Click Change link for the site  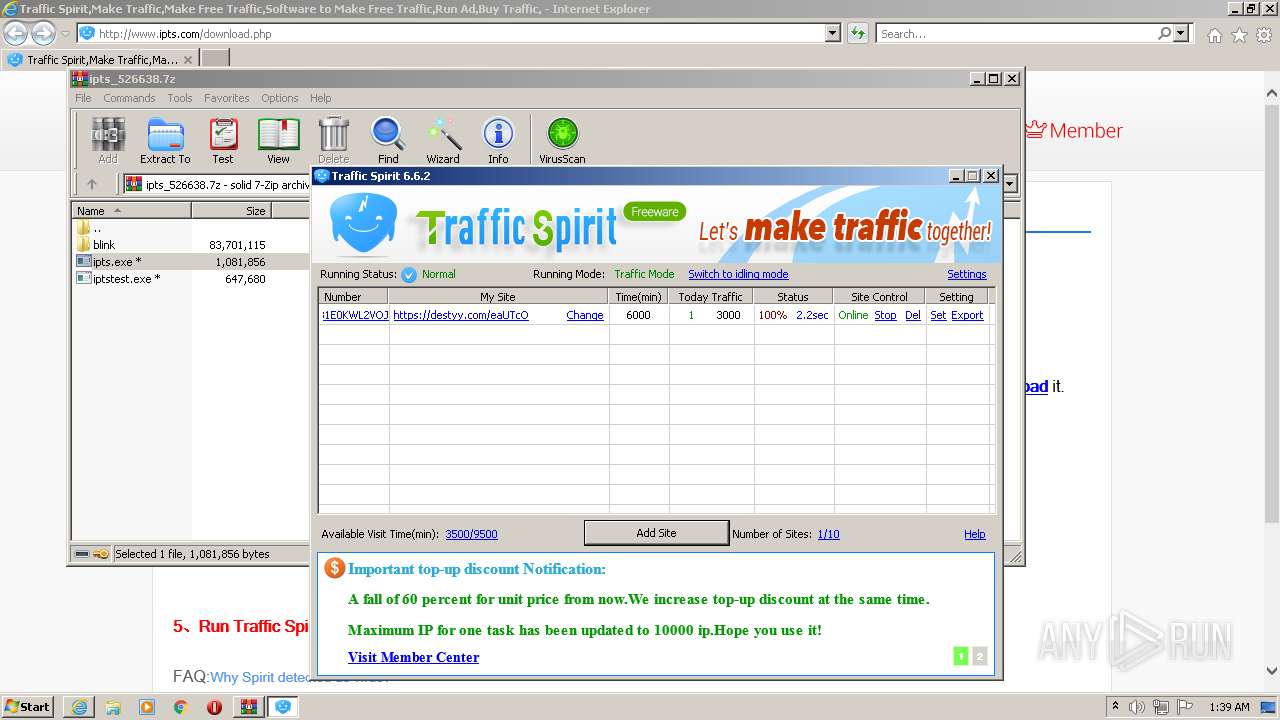585,315
